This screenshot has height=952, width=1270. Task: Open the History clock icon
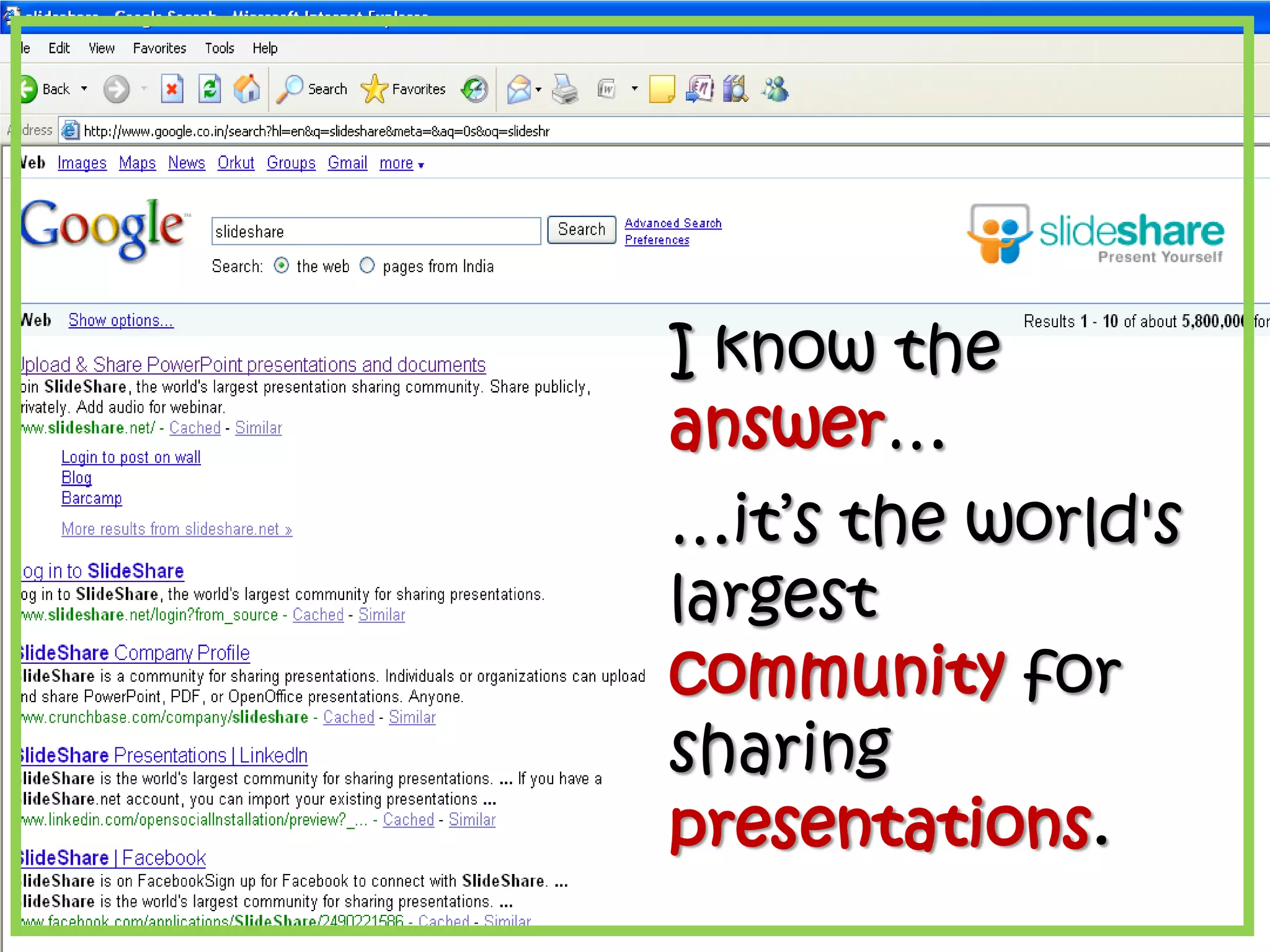coord(474,89)
